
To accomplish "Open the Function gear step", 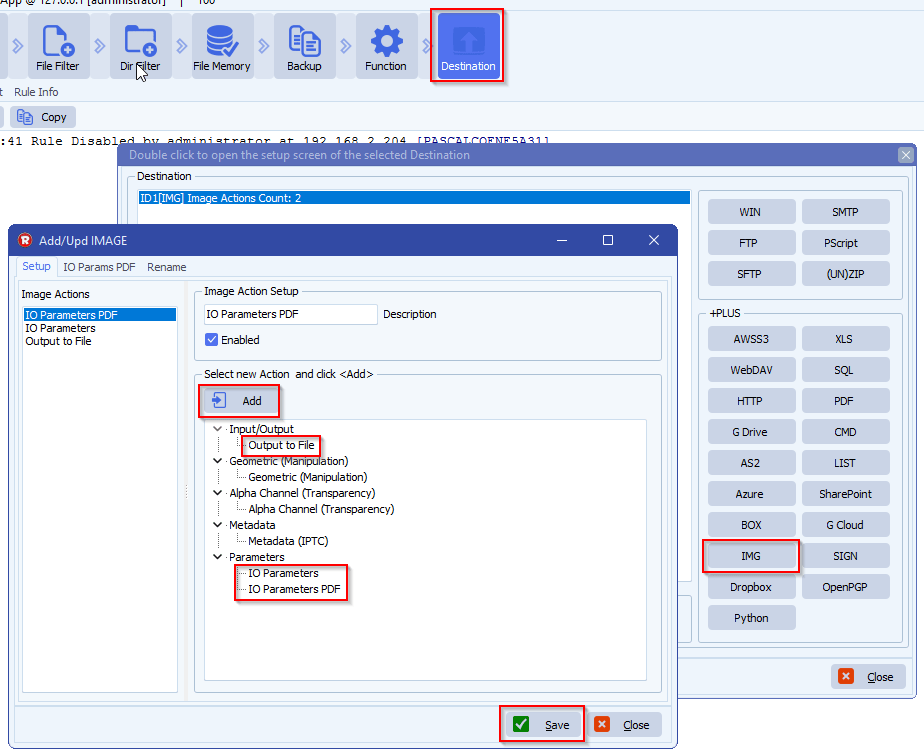I will coord(386,47).
